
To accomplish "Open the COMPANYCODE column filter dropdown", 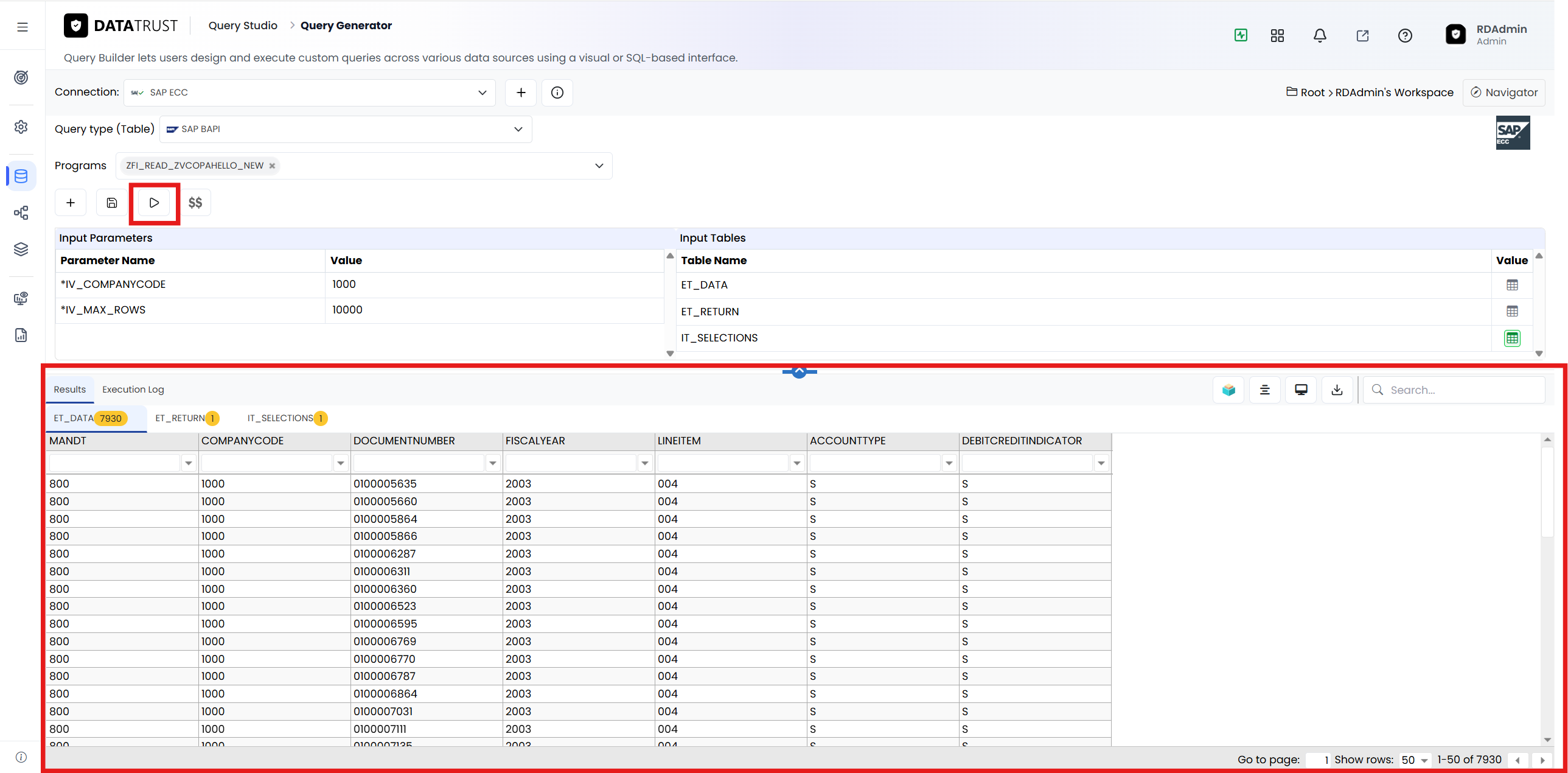I will click(341, 463).
